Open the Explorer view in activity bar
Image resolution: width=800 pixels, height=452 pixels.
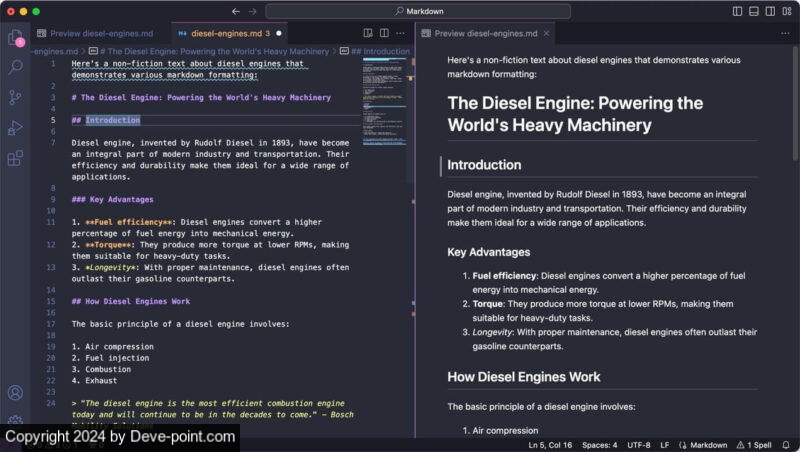[x=15, y=38]
